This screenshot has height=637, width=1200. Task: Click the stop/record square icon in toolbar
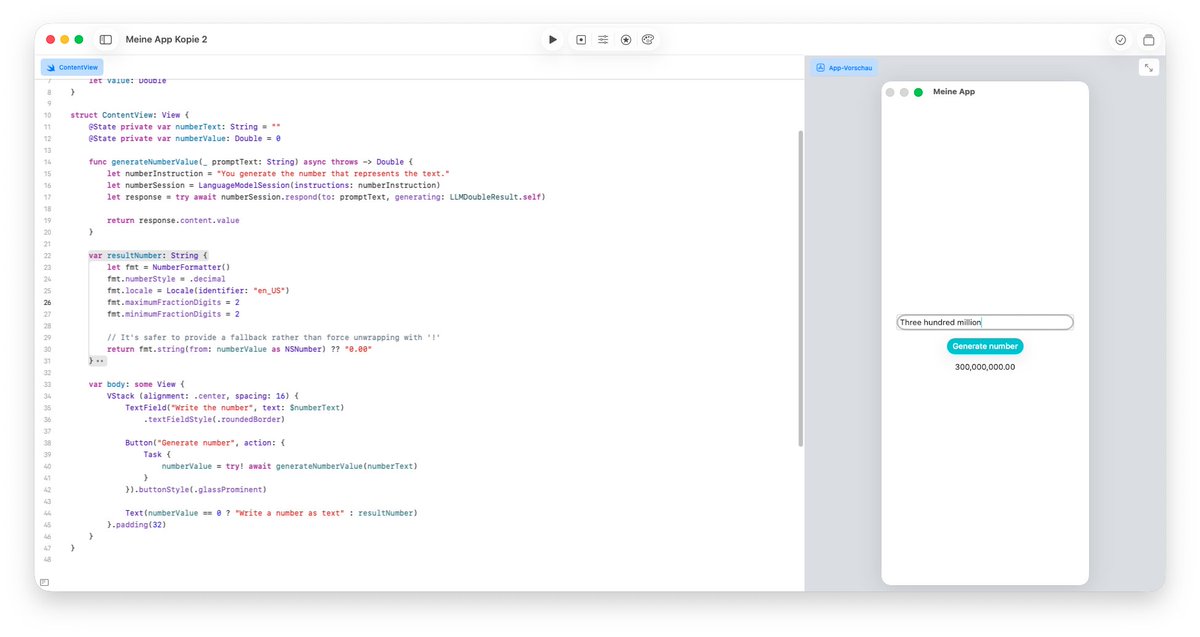[581, 40]
